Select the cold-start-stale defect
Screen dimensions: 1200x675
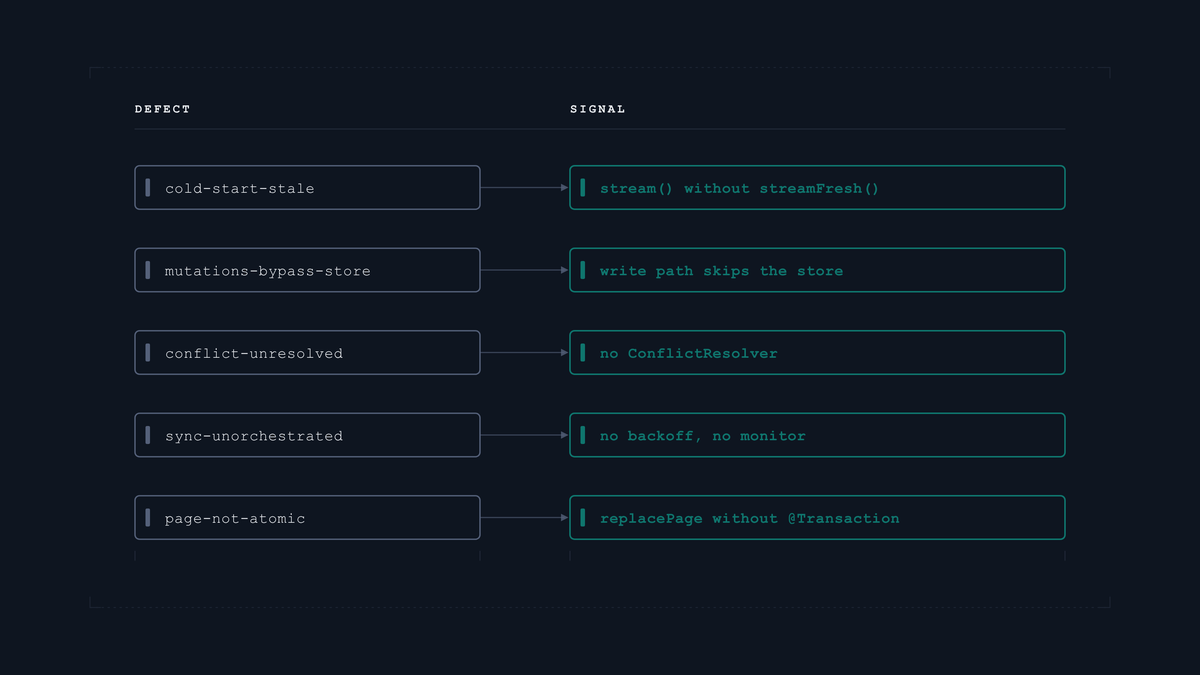click(307, 188)
